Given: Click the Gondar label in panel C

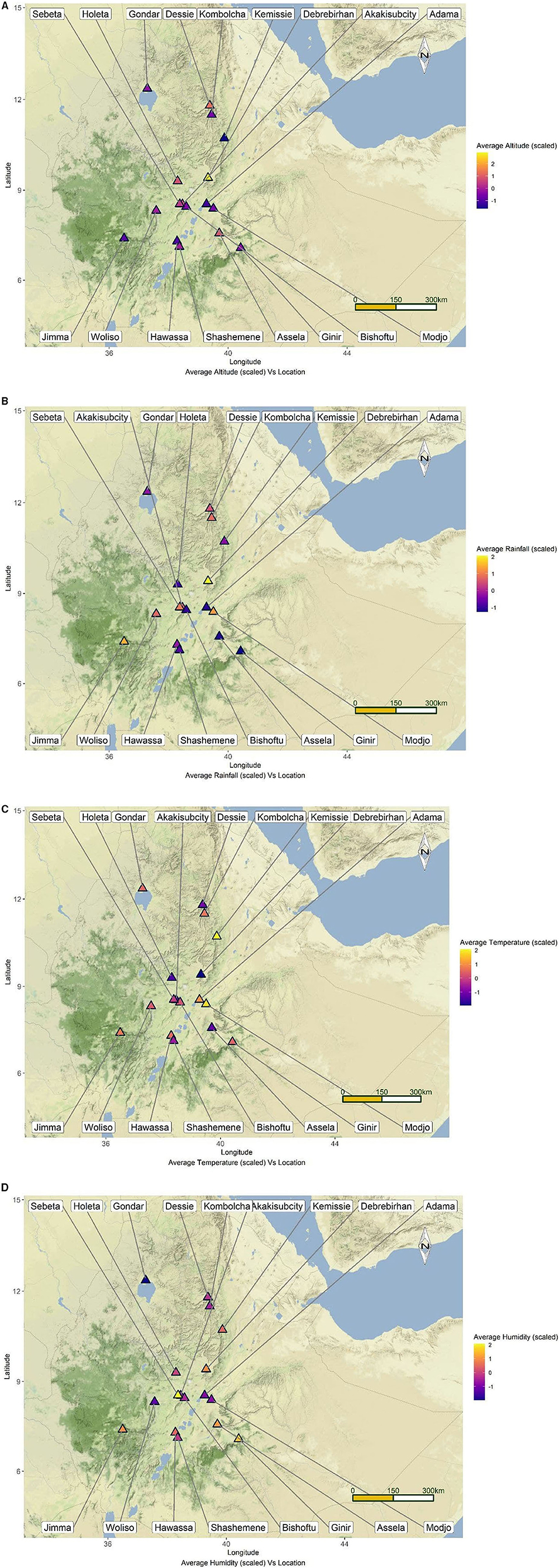Looking at the screenshot, I should pyautogui.click(x=130, y=817).
